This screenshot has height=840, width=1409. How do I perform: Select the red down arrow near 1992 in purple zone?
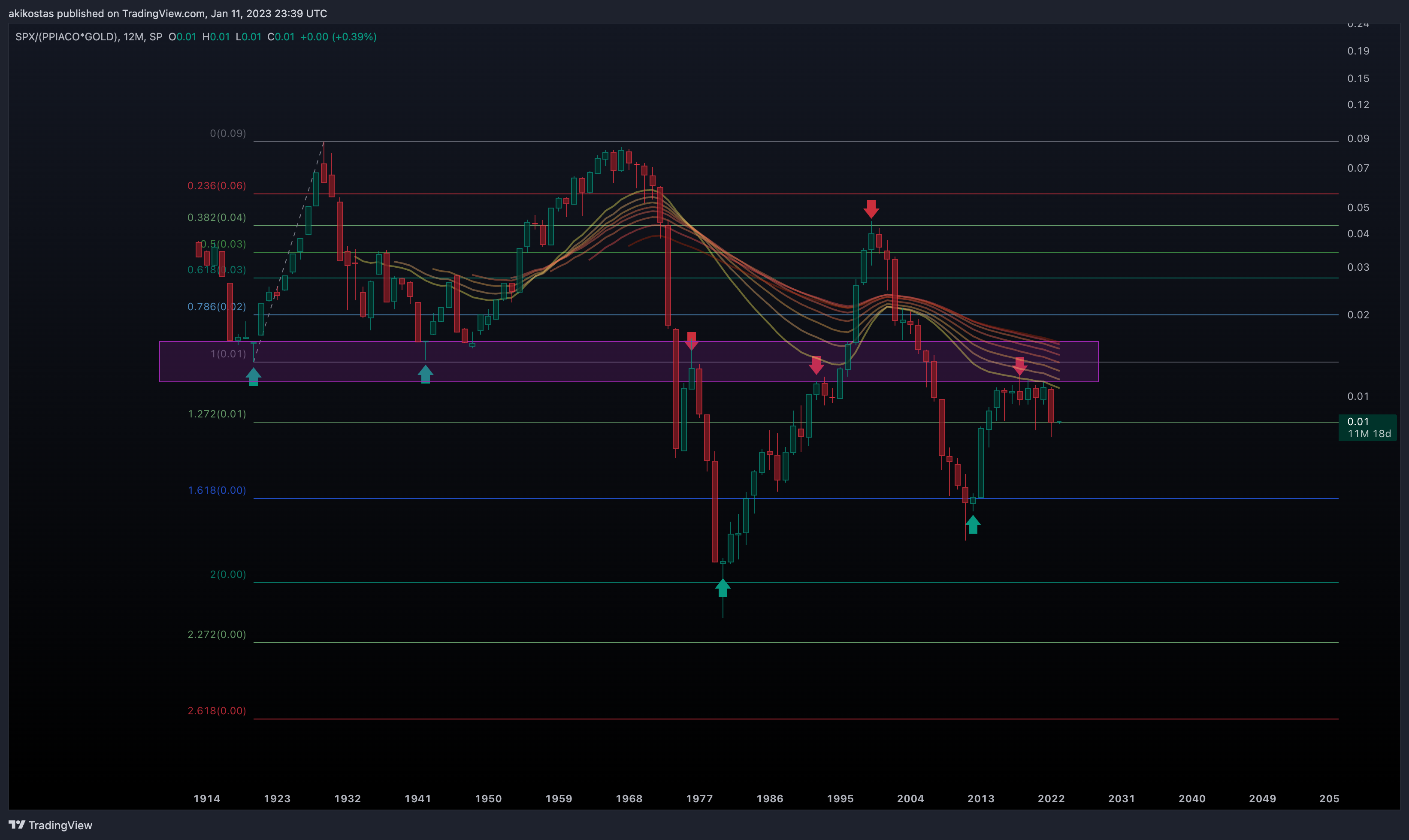pyautogui.click(x=816, y=365)
